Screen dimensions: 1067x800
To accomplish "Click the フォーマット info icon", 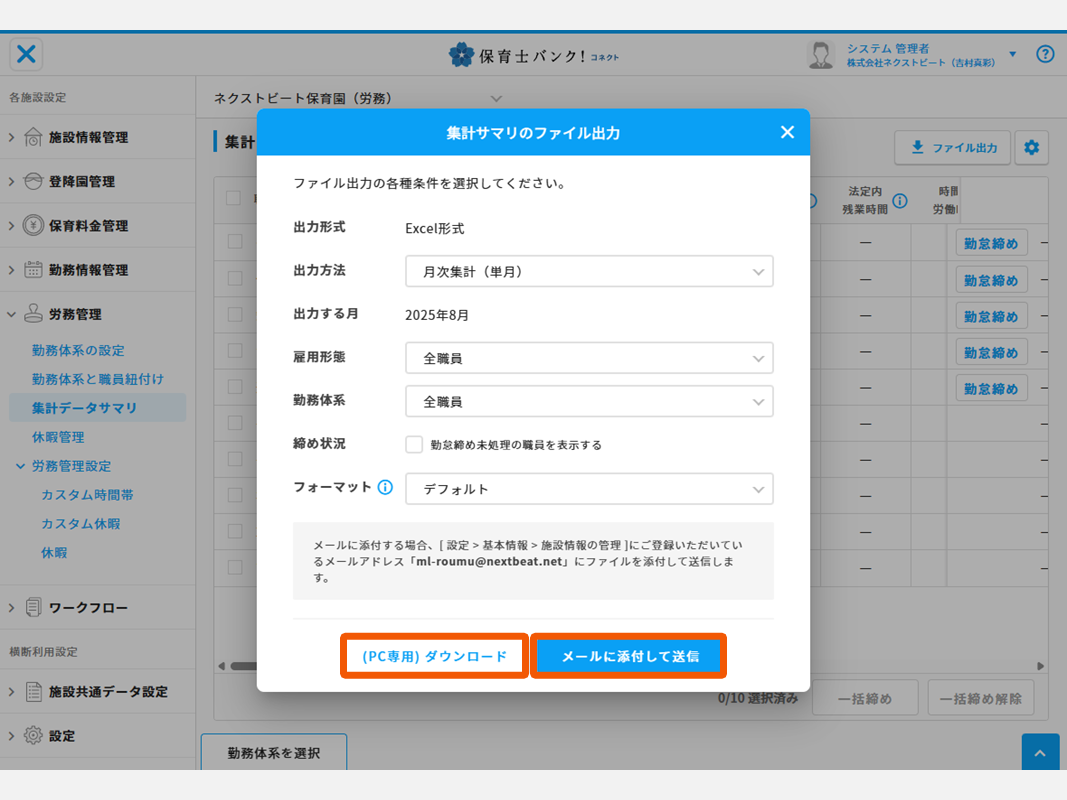I will (x=385, y=488).
